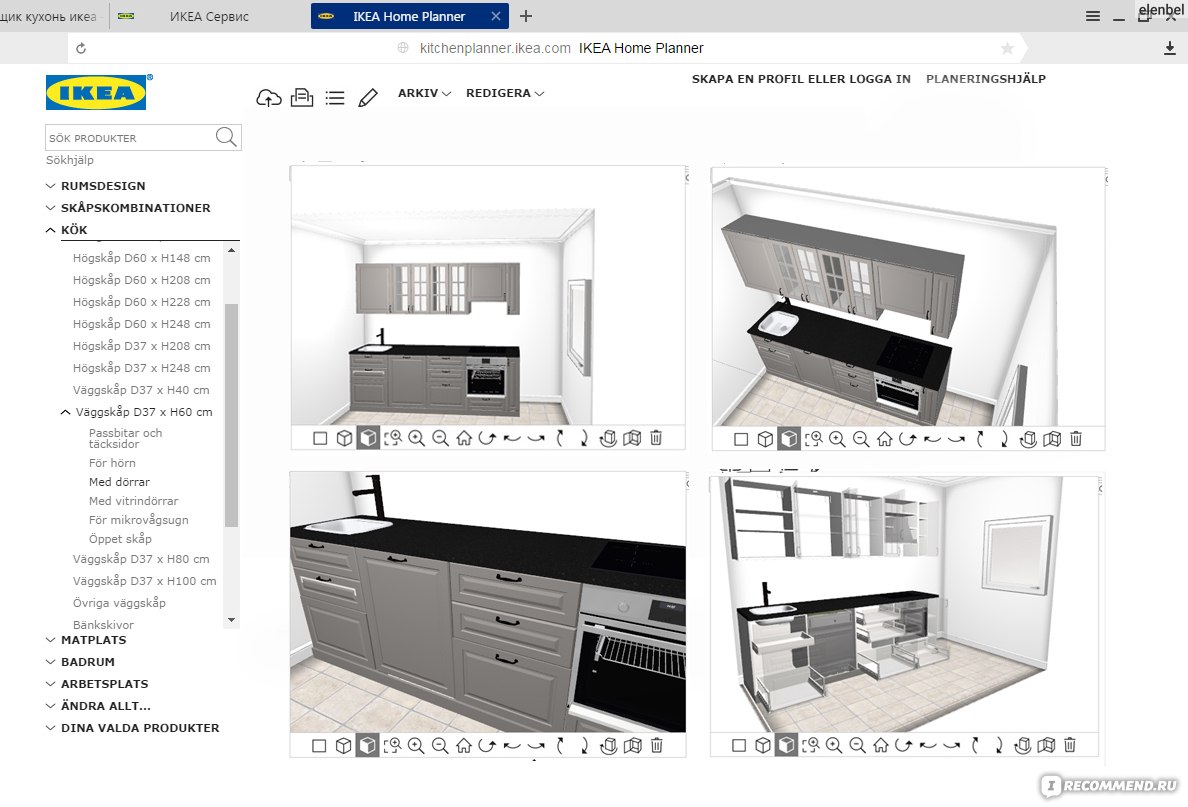Expand the DINA VALDA PRODUKTER section

click(x=133, y=727)
